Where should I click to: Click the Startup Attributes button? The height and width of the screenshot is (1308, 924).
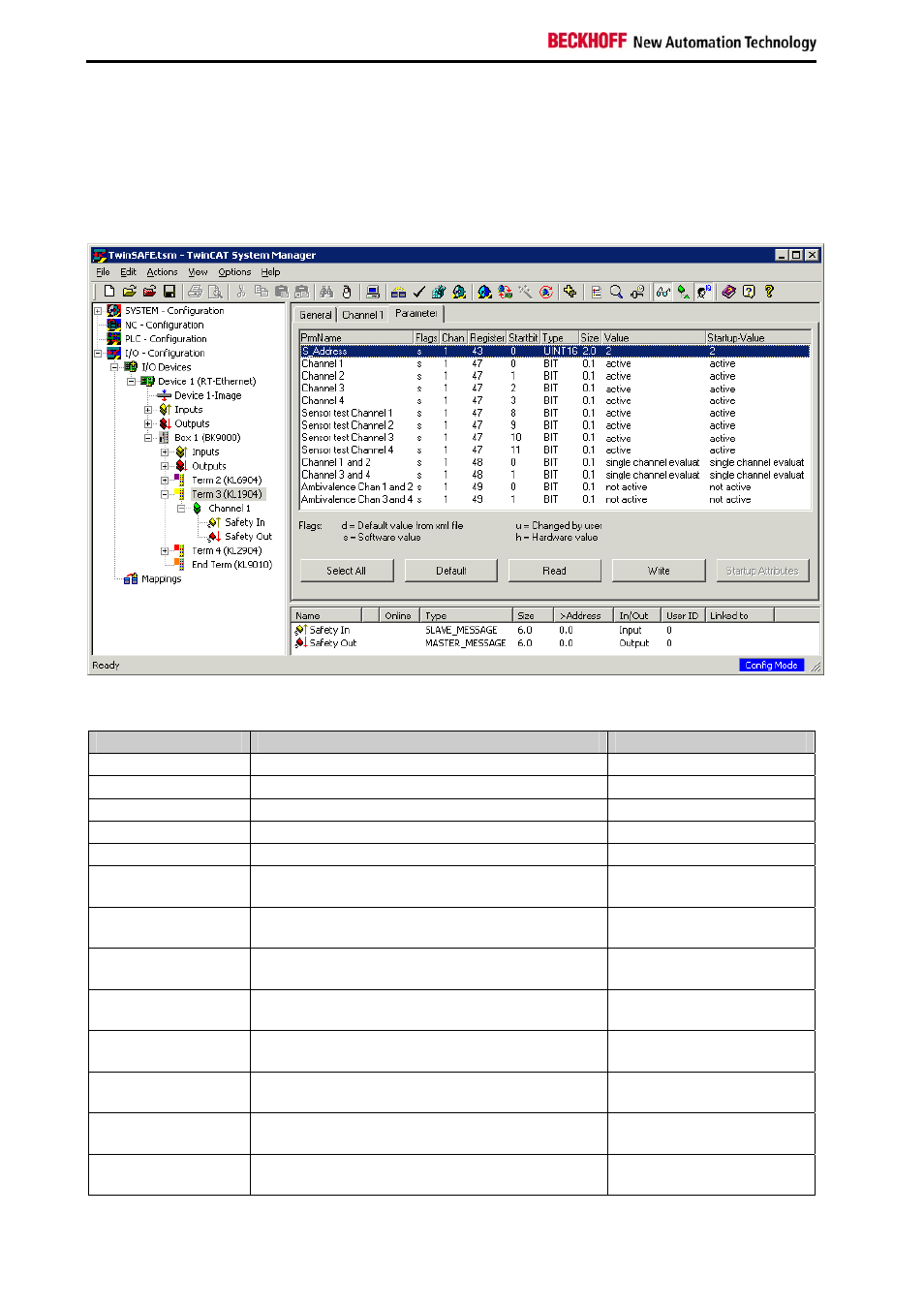tap(762, 571)
